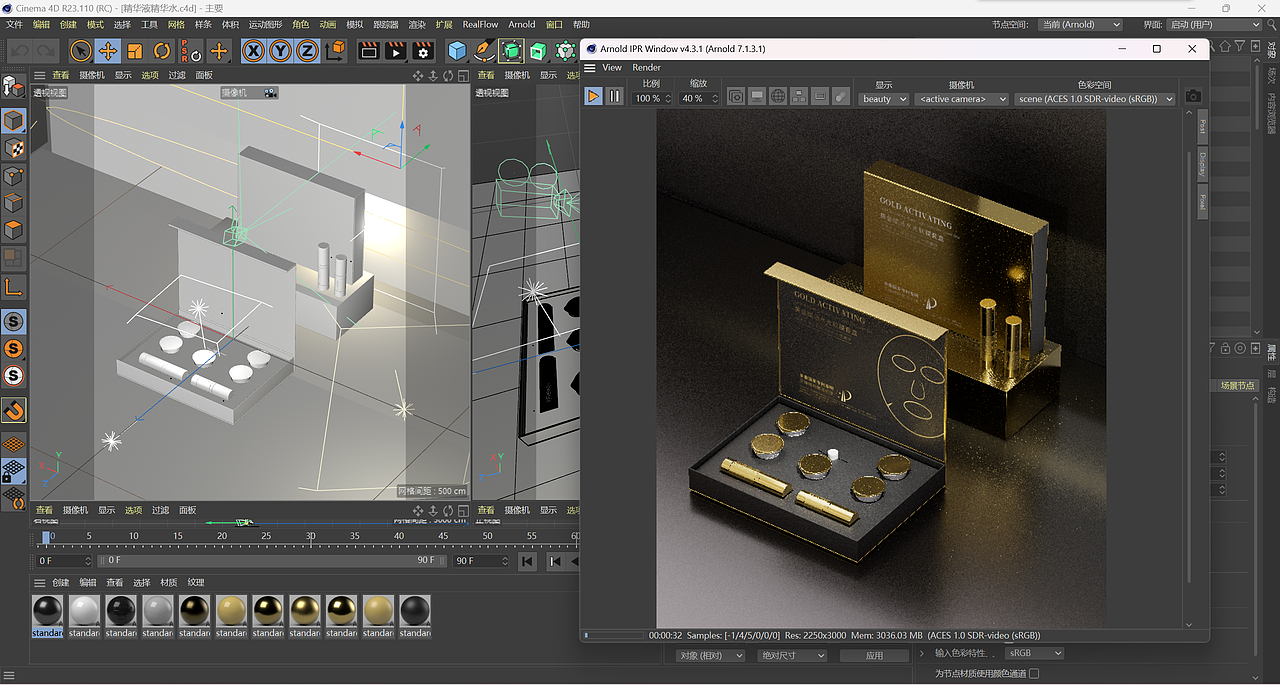Open the 文件 menu
Screen dimensions: 1280x685
(14, 24)
